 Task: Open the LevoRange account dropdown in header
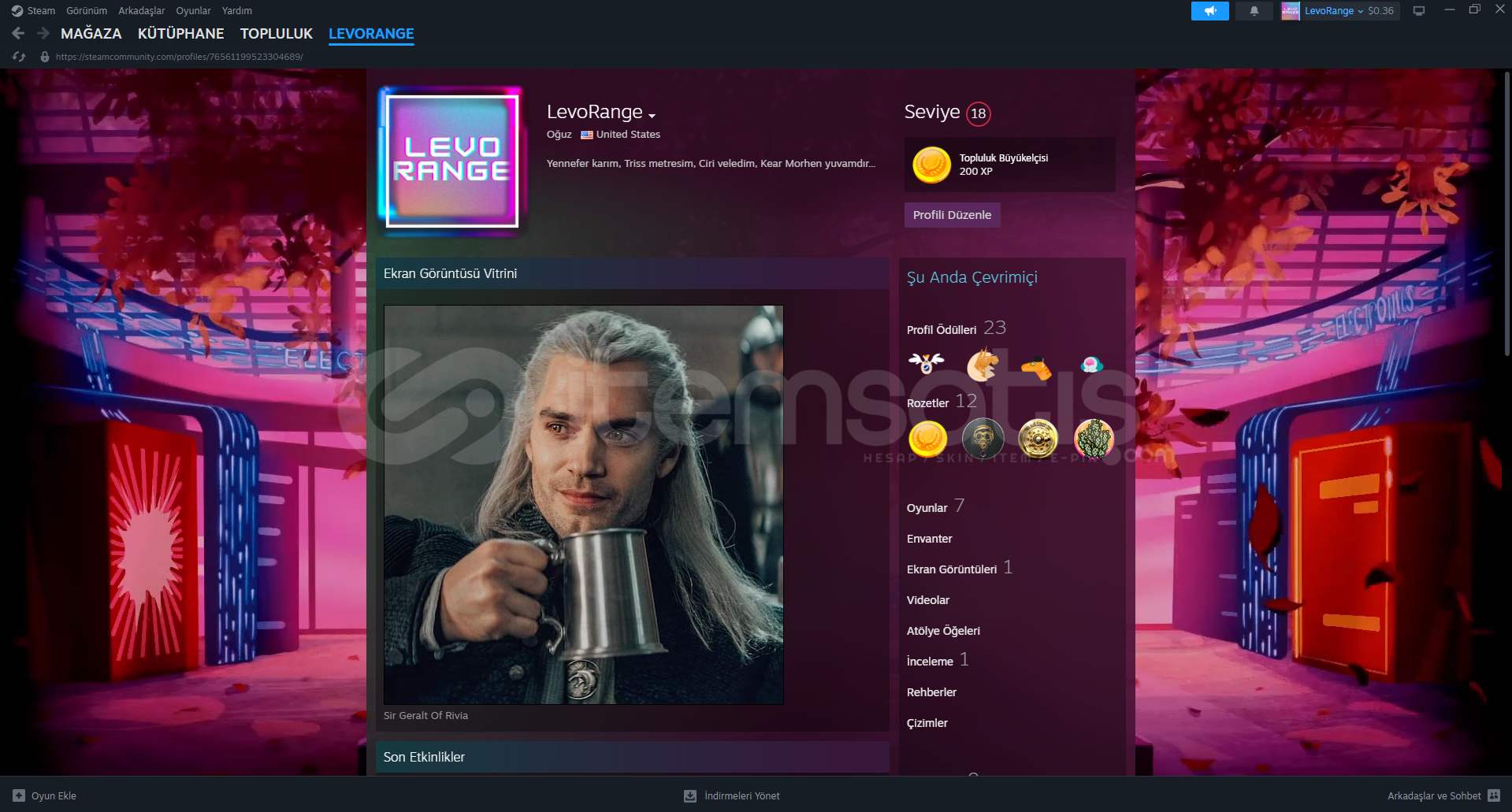coord(1333,11)
